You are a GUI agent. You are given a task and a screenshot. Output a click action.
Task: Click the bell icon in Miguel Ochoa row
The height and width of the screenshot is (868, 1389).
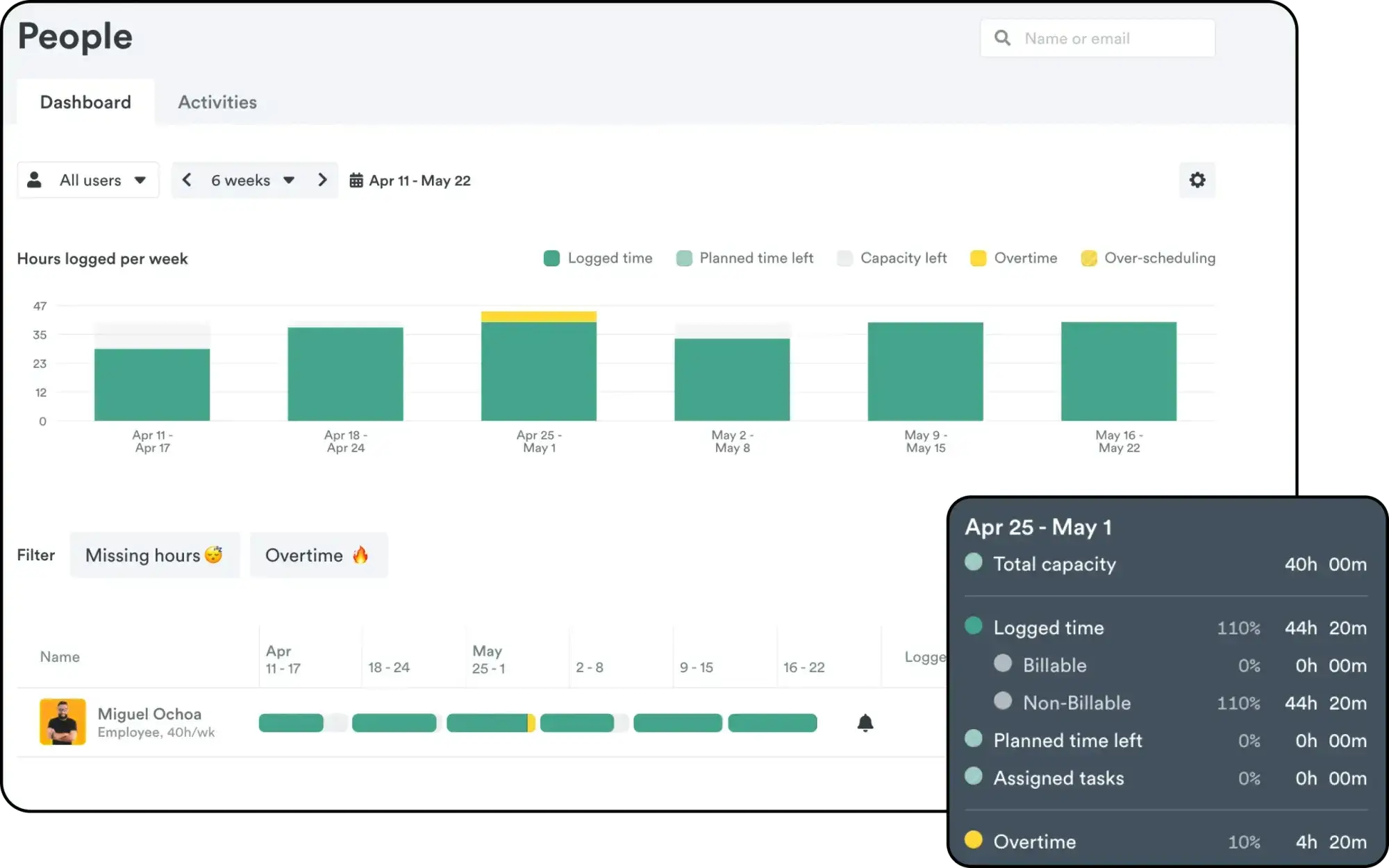pyautogui.click(x=865, y=723)
